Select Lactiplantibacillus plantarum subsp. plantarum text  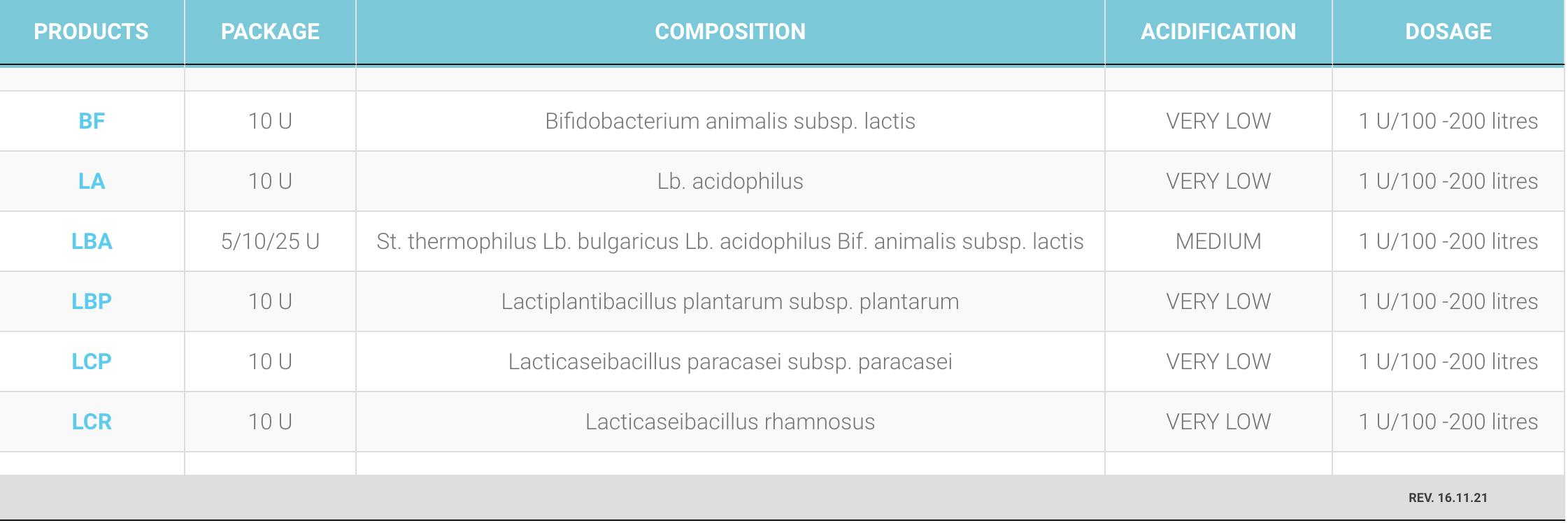730,301
